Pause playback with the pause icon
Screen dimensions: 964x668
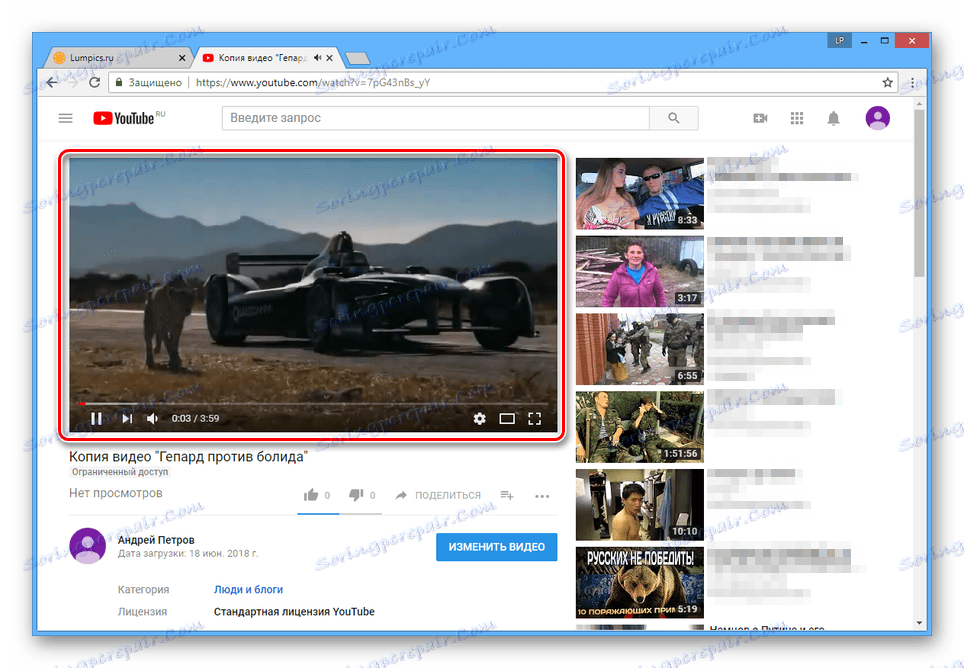[x=96, y=419]
